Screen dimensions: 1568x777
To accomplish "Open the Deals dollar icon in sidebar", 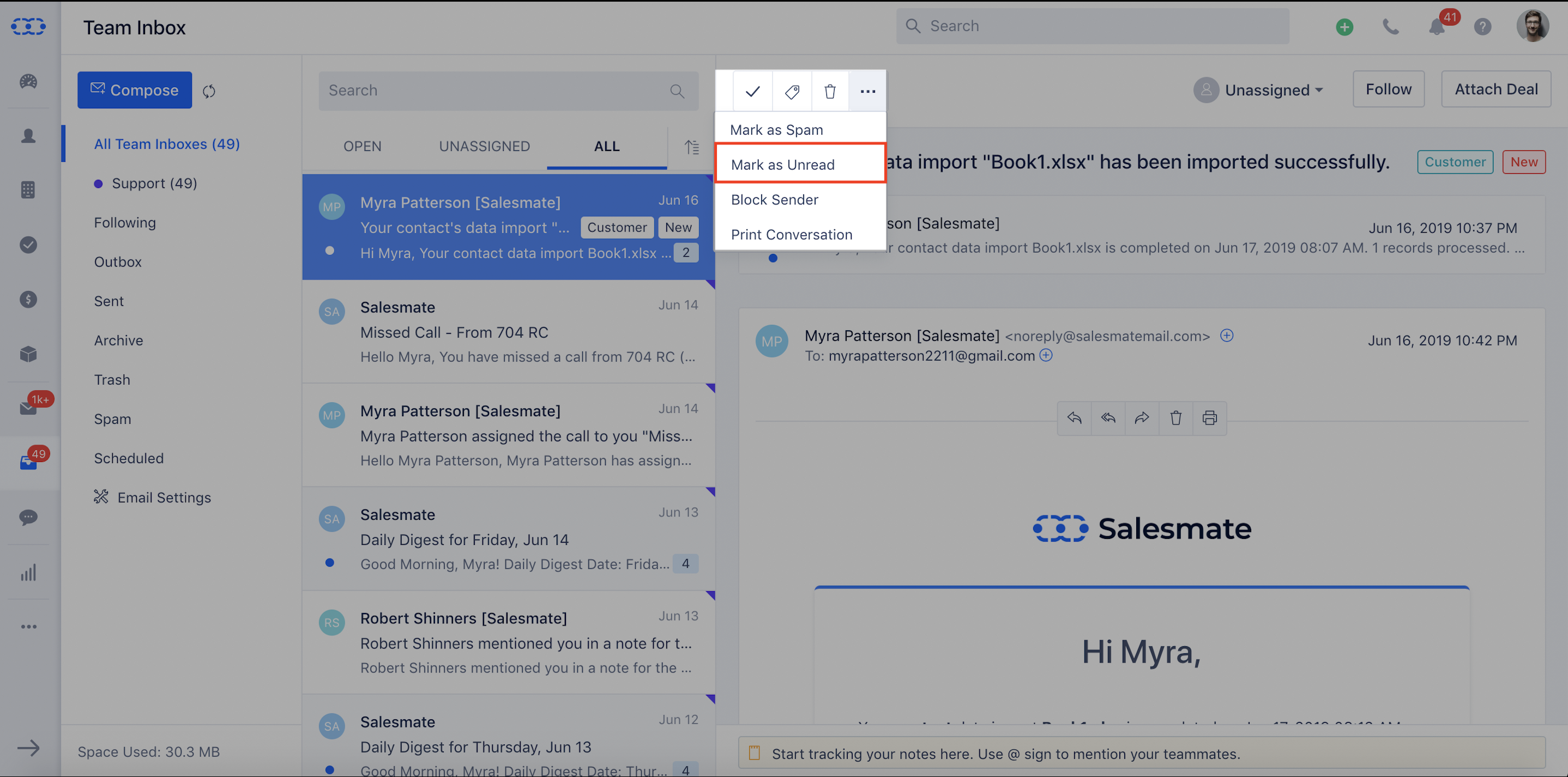I will pyautogui.click(x=28, y=299).
